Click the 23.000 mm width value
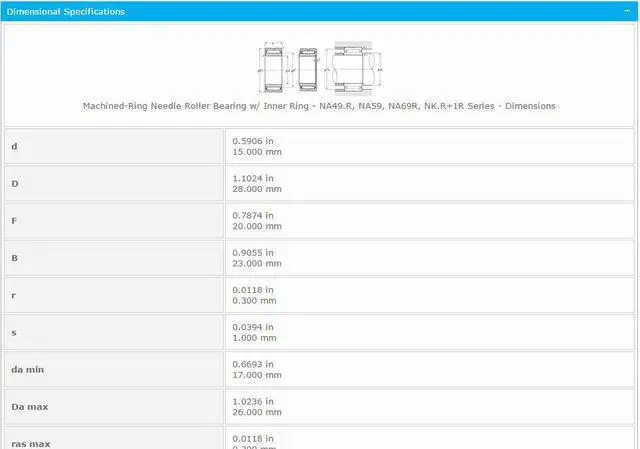Image resolution: width=640 pixels, height=449 pixels. [256, 264]
